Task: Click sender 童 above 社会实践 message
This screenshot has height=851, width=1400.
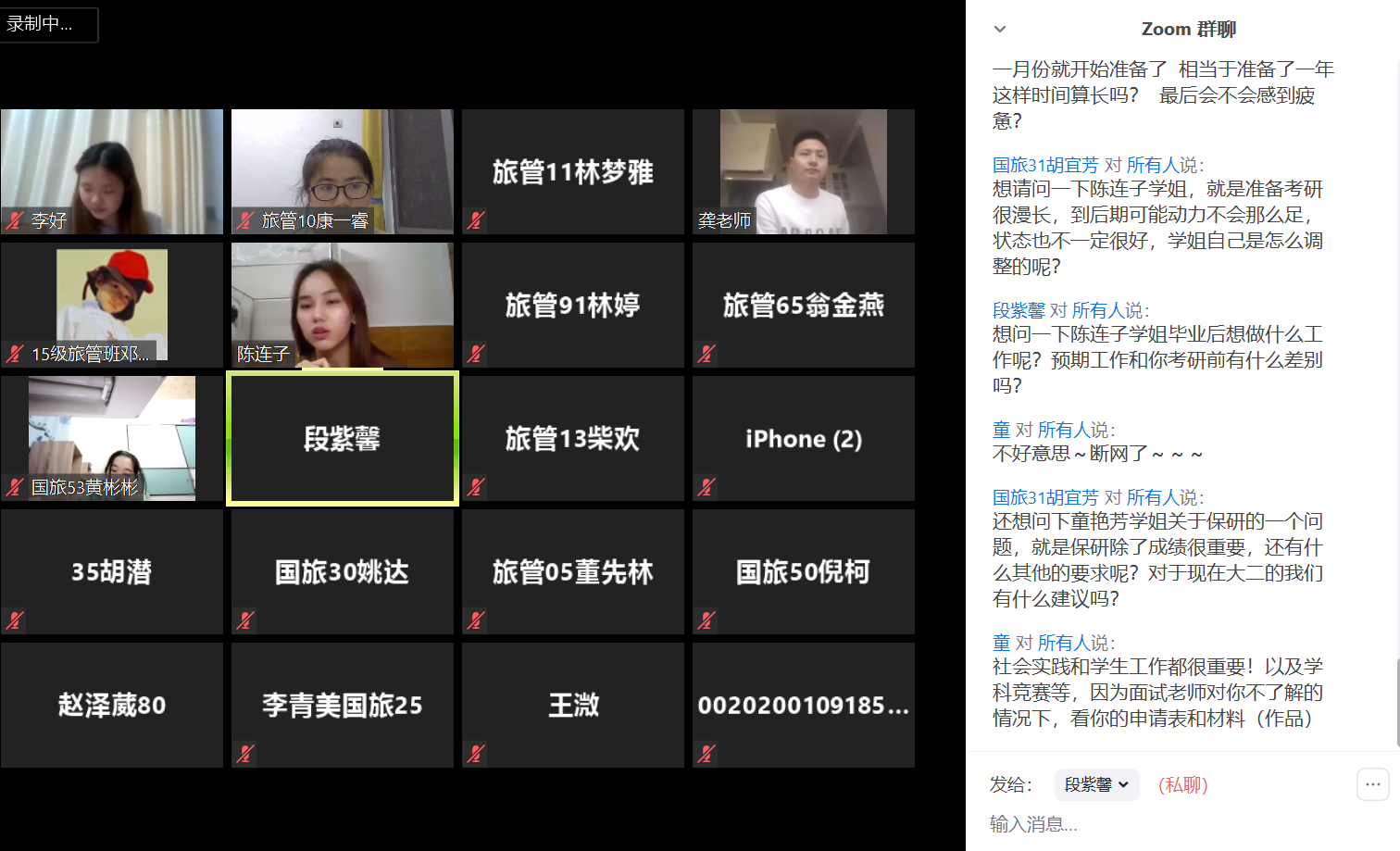Action: click(1001, 643)
